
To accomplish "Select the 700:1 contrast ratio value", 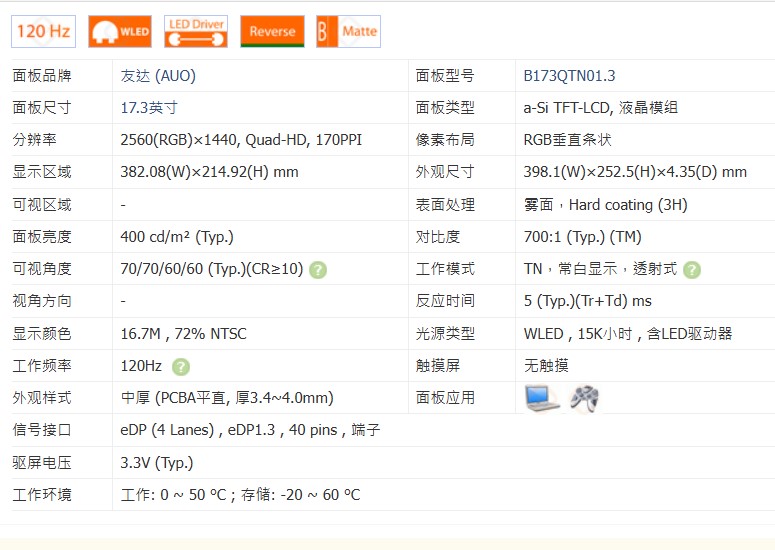I will (x=582, y=237).
